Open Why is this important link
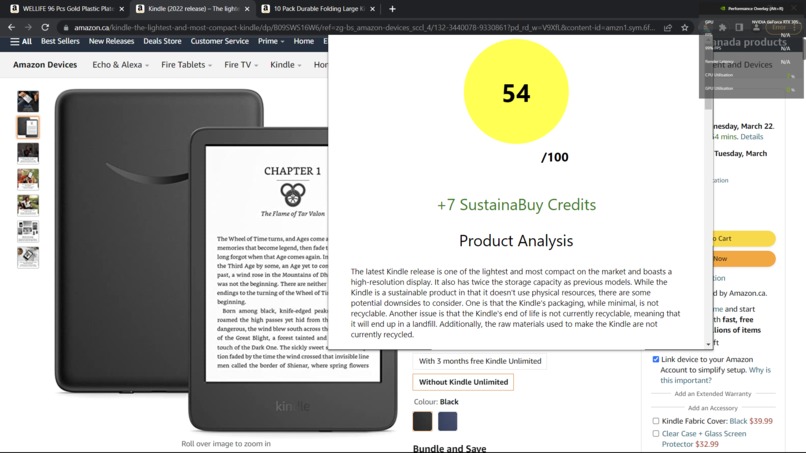The height and width of the screenshot is (453, 806). point(716,375)
